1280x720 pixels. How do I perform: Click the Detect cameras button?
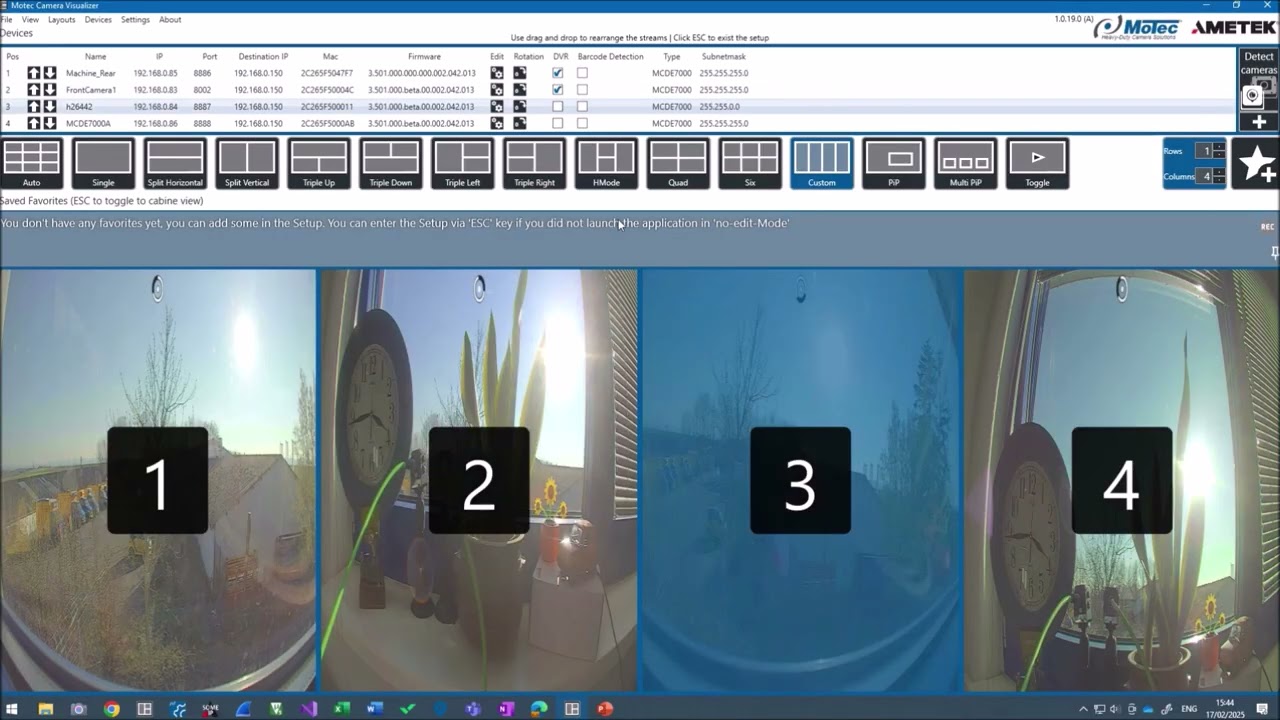click(1258, 79)
